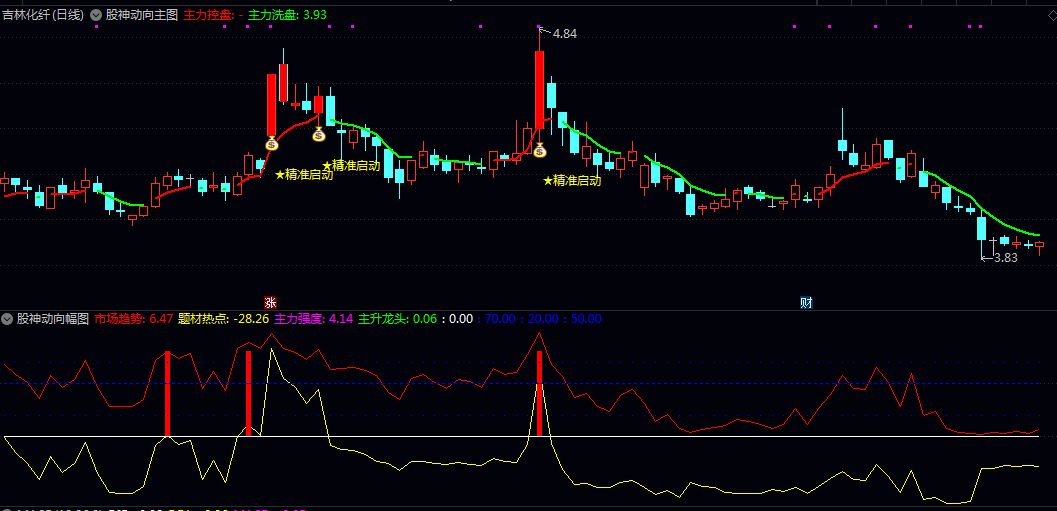Click the first red signal bar in the sub-chart

[x=168, y=394]
